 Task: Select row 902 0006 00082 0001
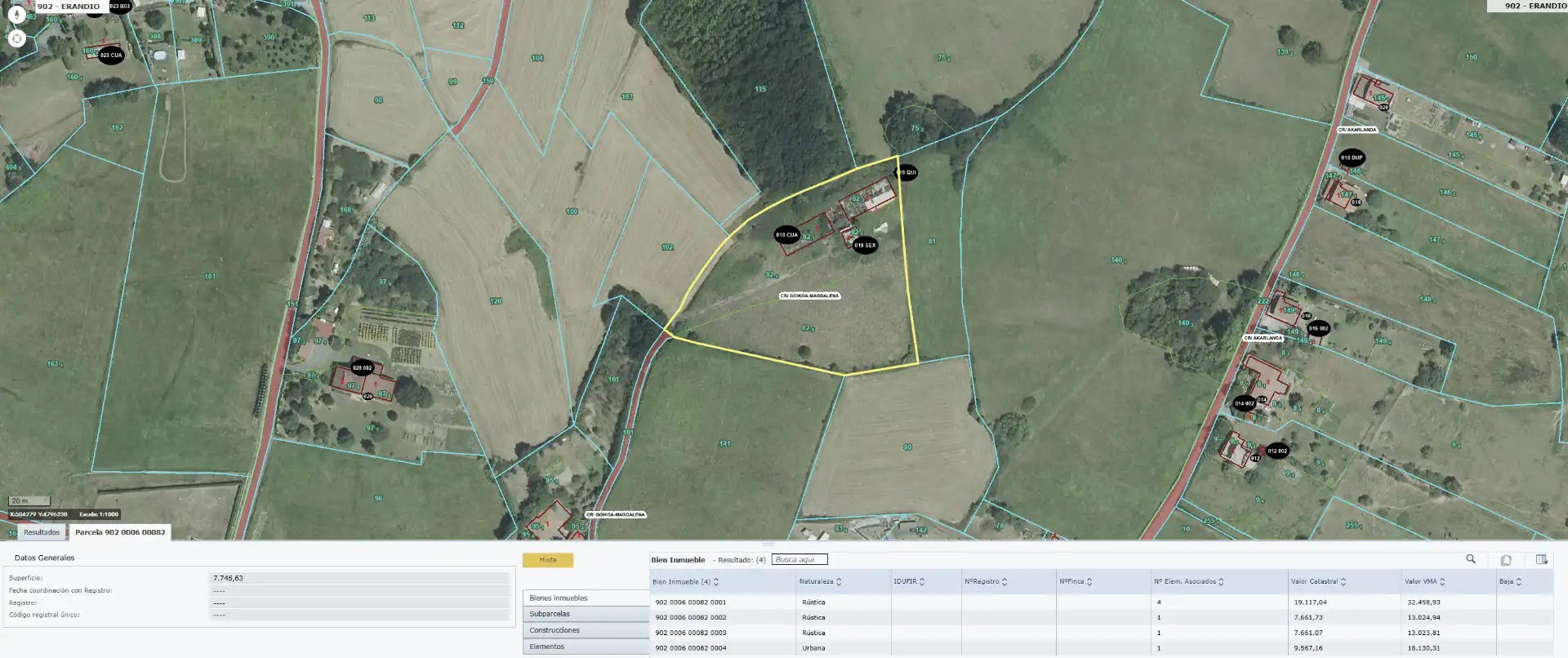click(1102, 602)
